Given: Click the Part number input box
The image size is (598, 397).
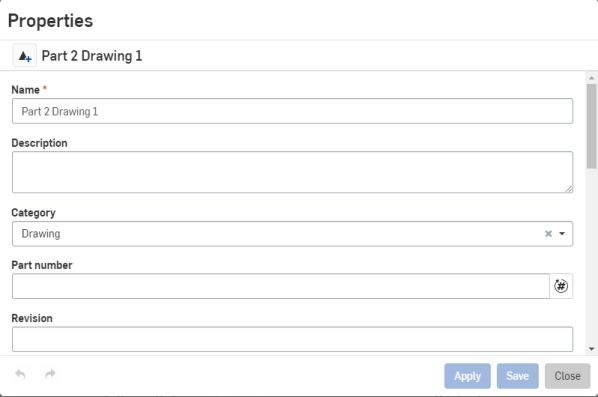Looking at the screenshot, I should [x=281, y=286].
